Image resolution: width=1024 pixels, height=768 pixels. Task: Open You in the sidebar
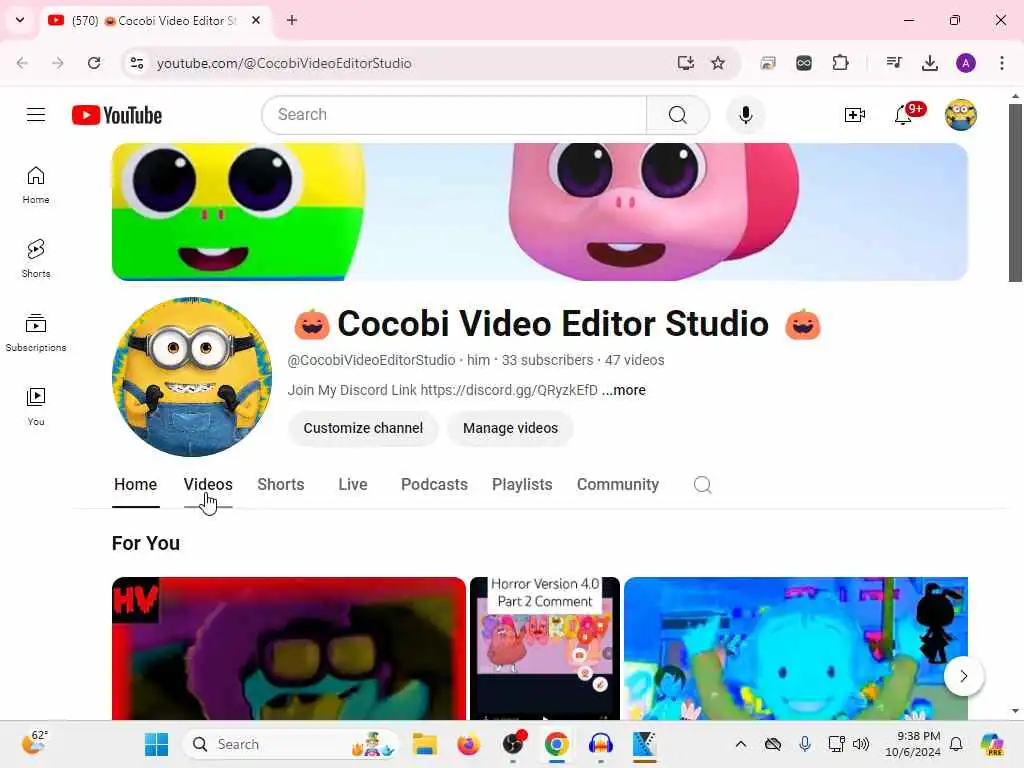(x=36, y=406)
